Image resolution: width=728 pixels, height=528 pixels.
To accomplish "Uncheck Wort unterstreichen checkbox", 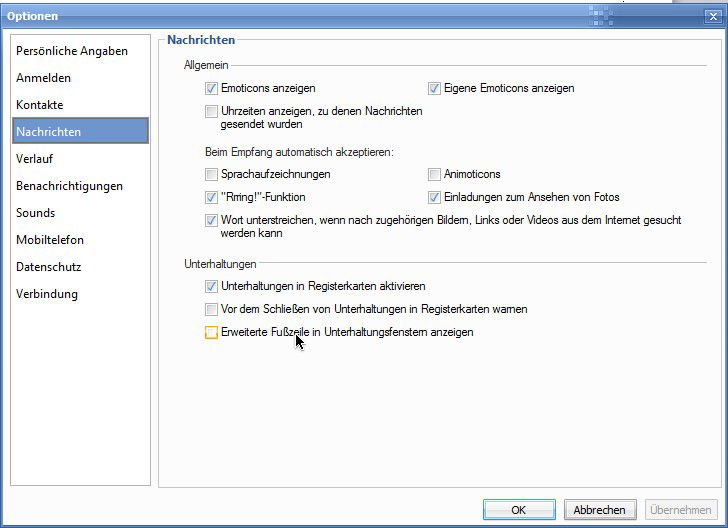I will tap(211, 220).
